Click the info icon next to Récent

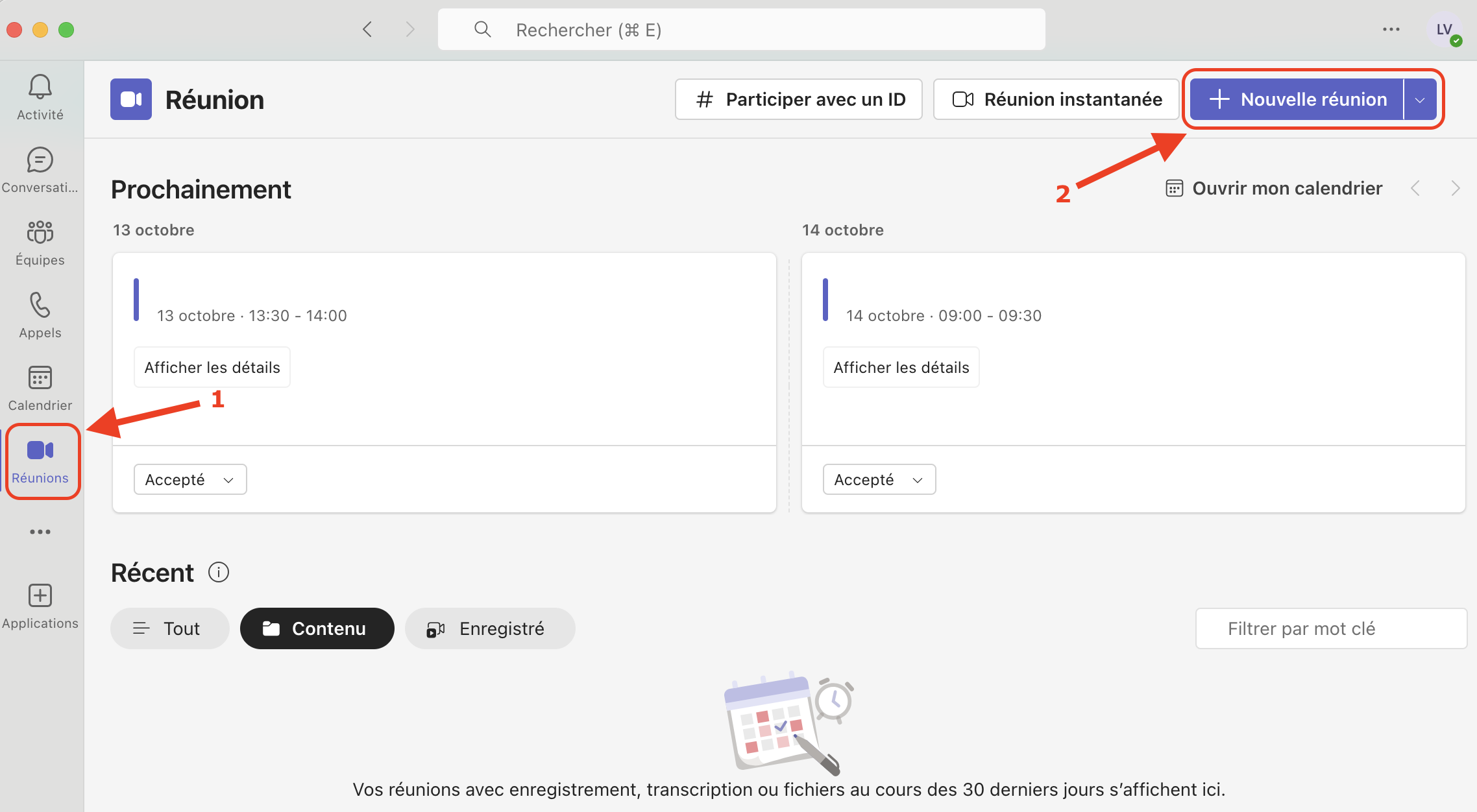coord(219,573)
